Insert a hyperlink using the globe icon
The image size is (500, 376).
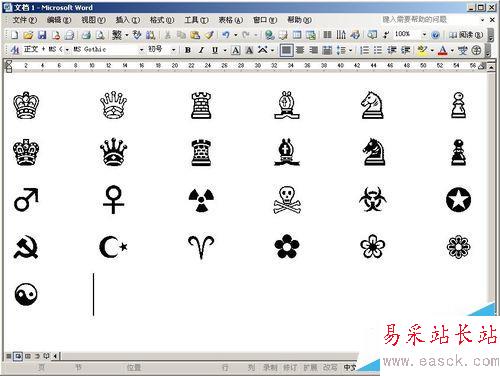point(270,35)
